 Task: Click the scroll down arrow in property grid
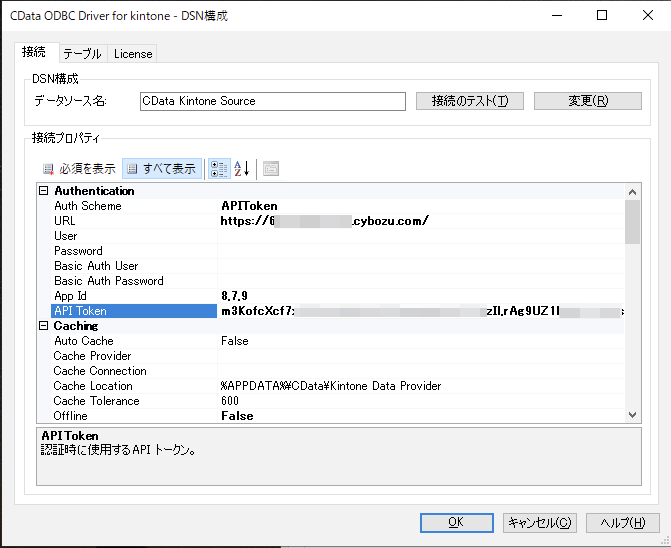coord(632,415)
